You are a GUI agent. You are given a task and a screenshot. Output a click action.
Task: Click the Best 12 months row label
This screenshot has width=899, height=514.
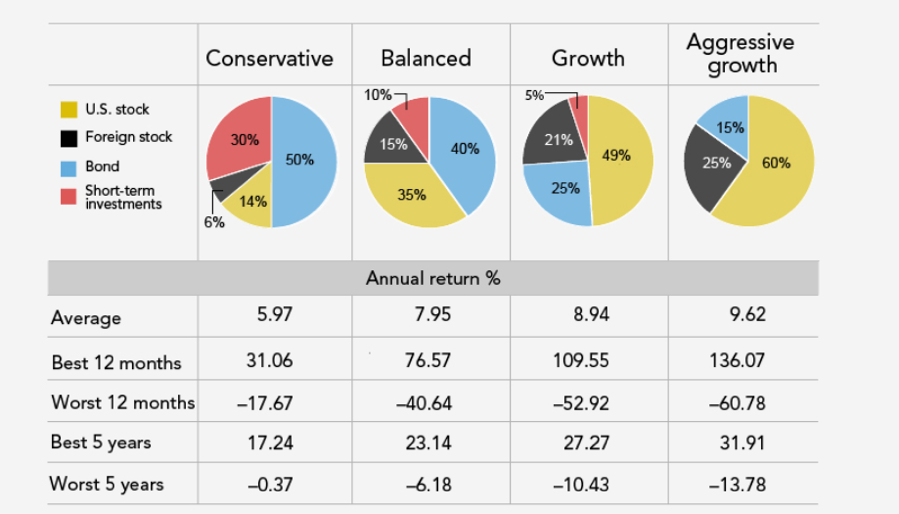pyautogui.click(x=116, y=360)
